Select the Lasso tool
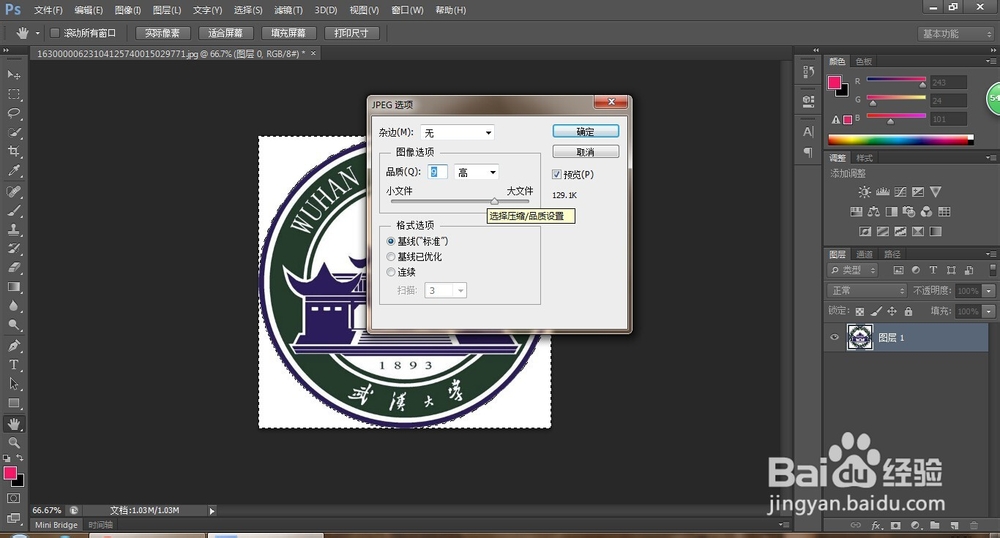Image resolution: width=1000 pixels, height=538 pixels. coord(13,113)
